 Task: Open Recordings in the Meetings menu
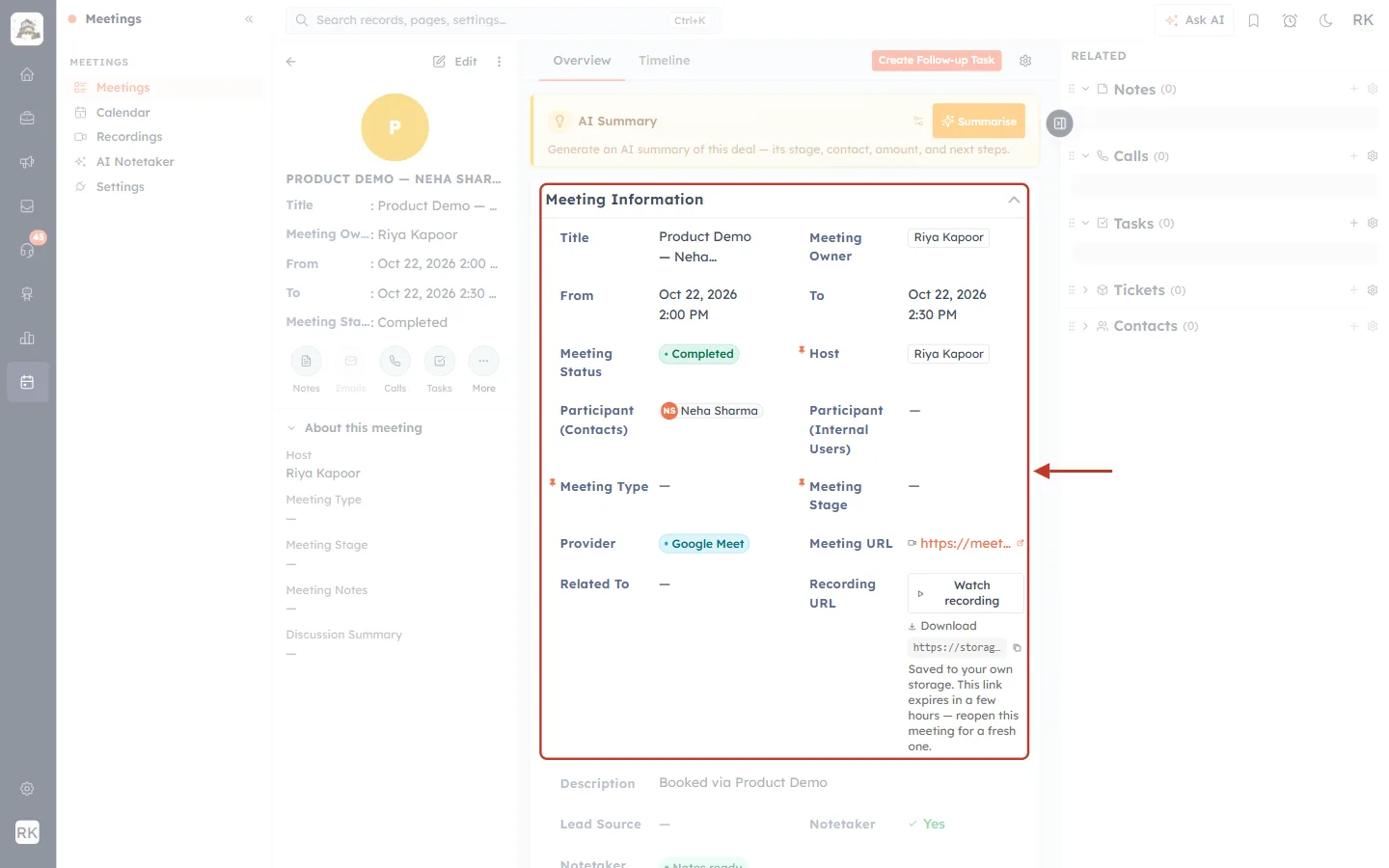[x=129, y=137]
